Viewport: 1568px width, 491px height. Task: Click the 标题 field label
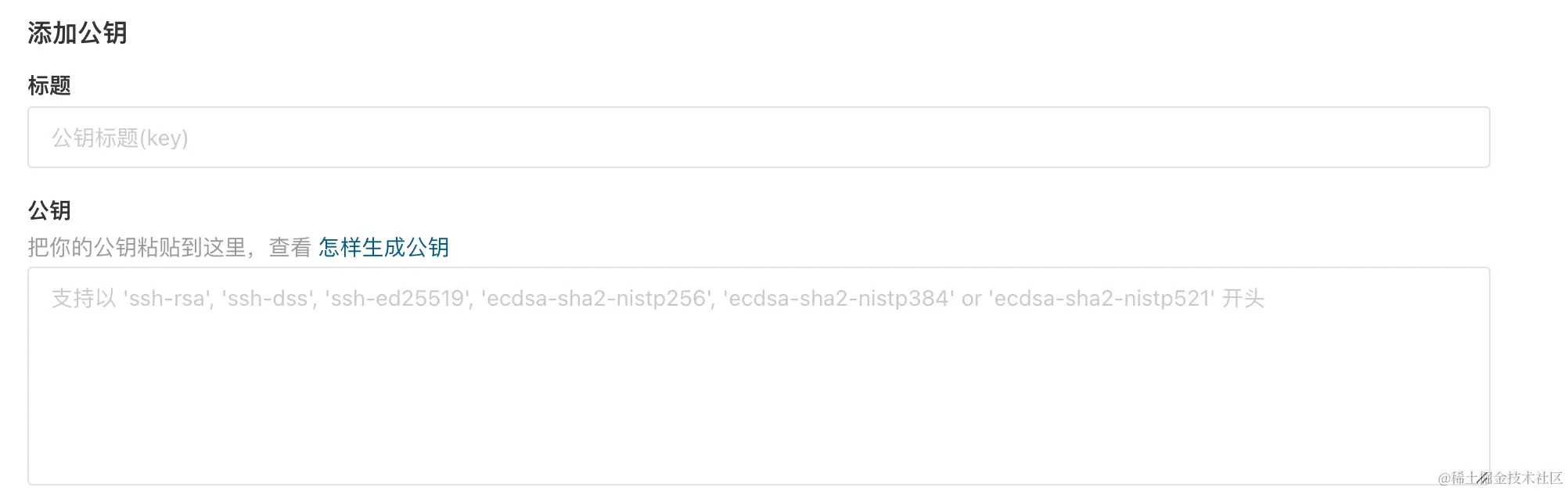(x=49, y=86)
